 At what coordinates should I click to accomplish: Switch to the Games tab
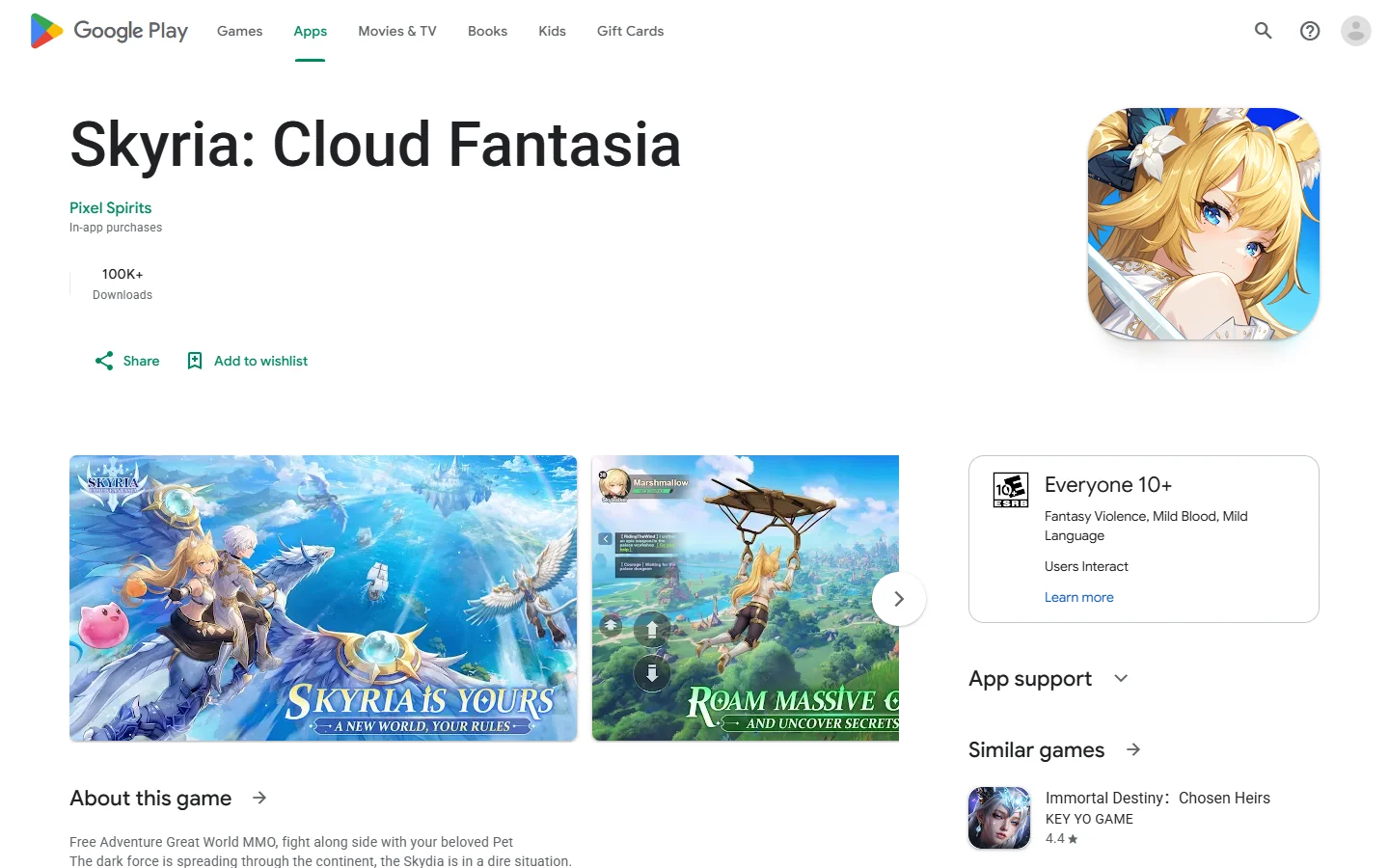point(239,31)
